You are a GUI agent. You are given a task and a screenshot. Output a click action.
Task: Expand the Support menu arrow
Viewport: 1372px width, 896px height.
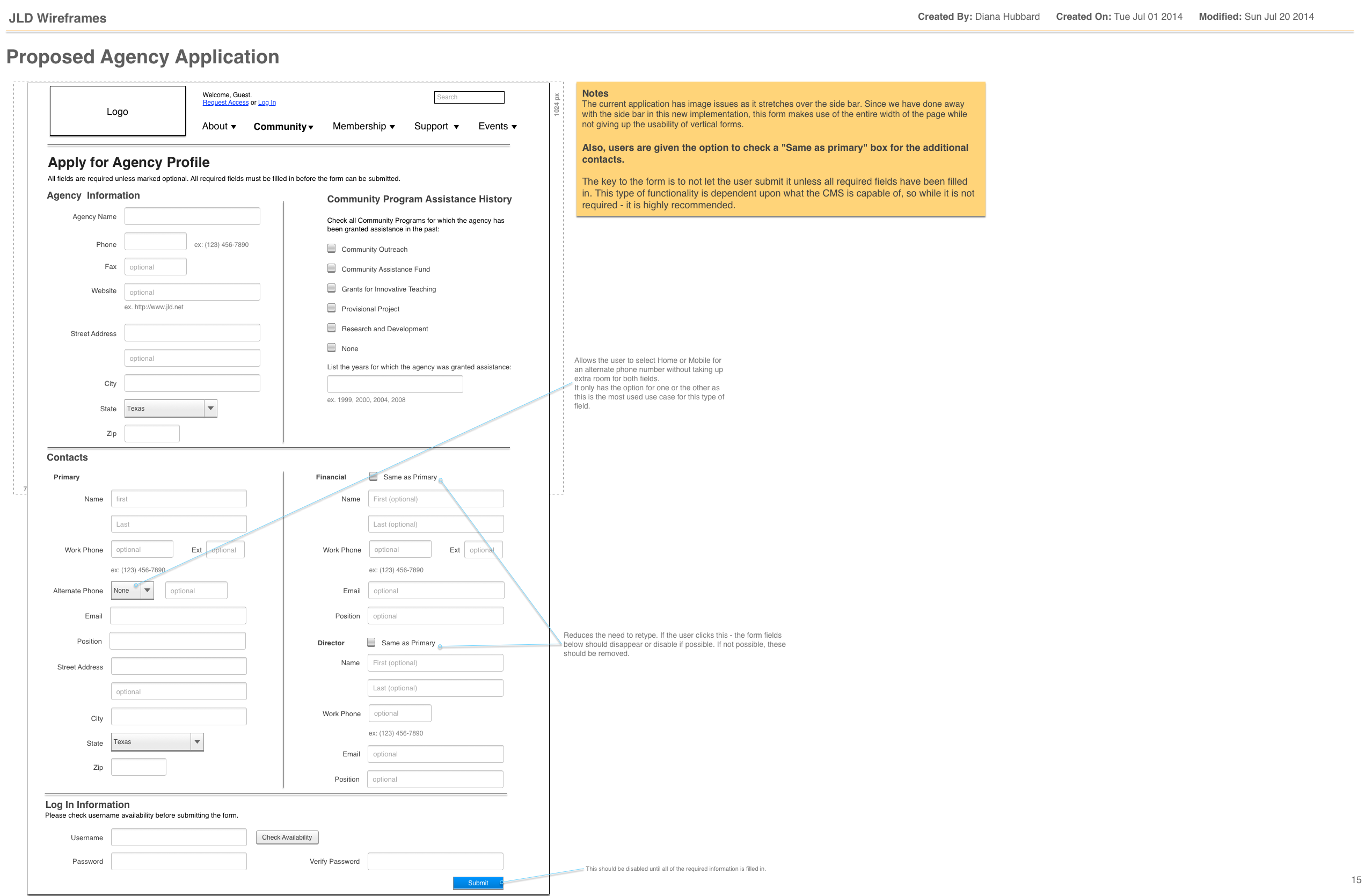456,127
